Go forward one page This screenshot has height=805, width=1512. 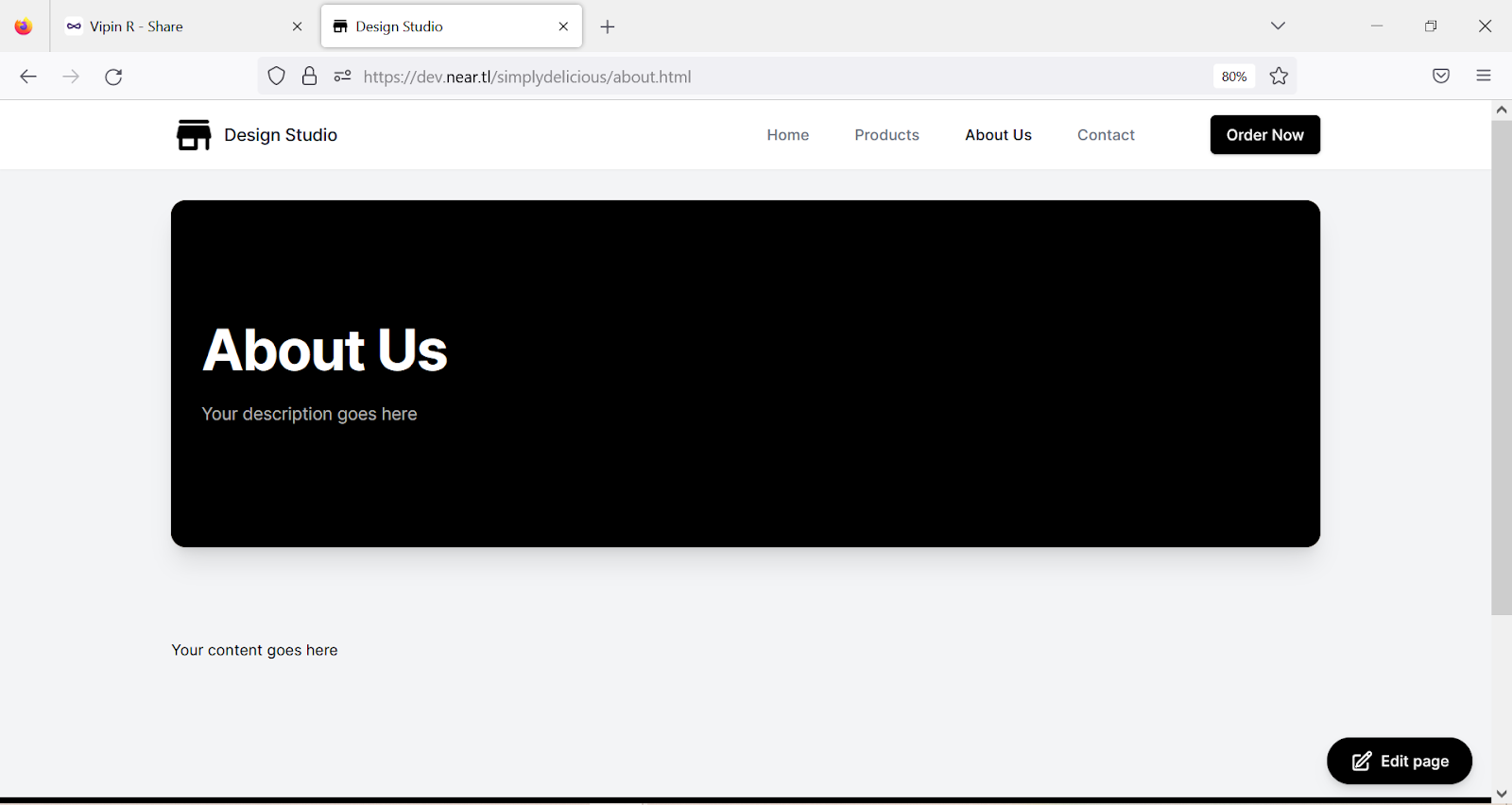[x=71, y=77]
